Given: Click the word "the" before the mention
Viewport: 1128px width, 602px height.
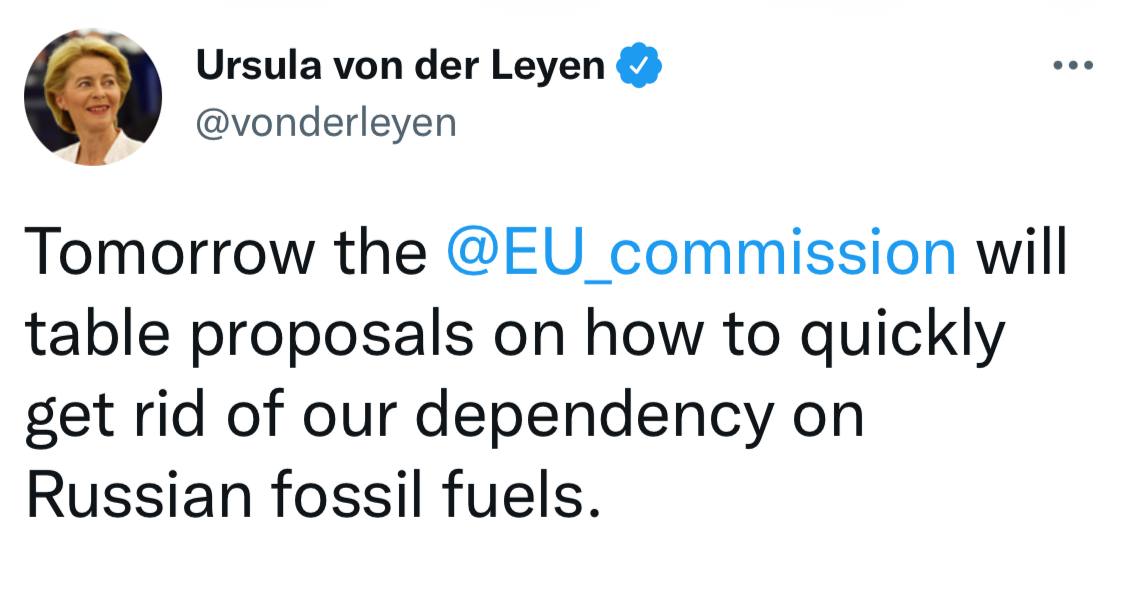Looking at the screenshot, I should tap(381, 254).
